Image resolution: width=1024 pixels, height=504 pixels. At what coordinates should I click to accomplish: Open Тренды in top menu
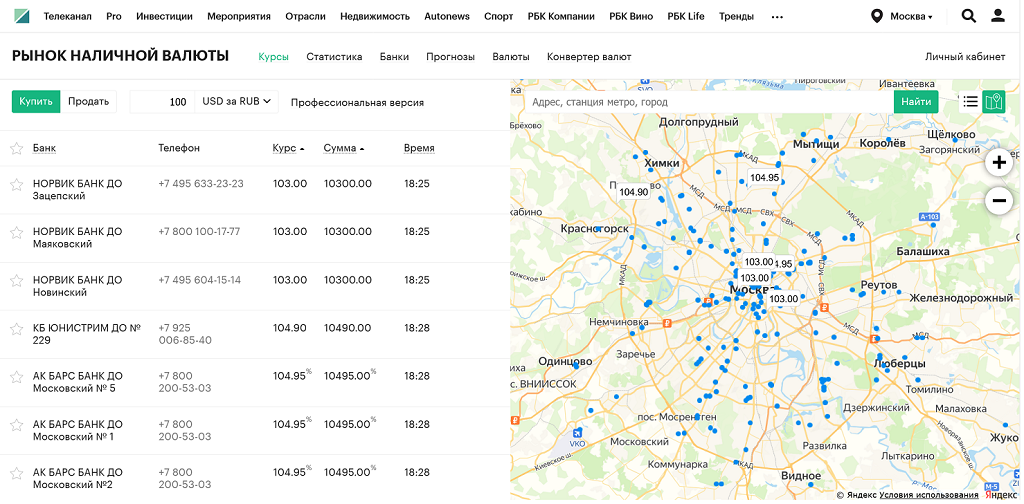736,16
